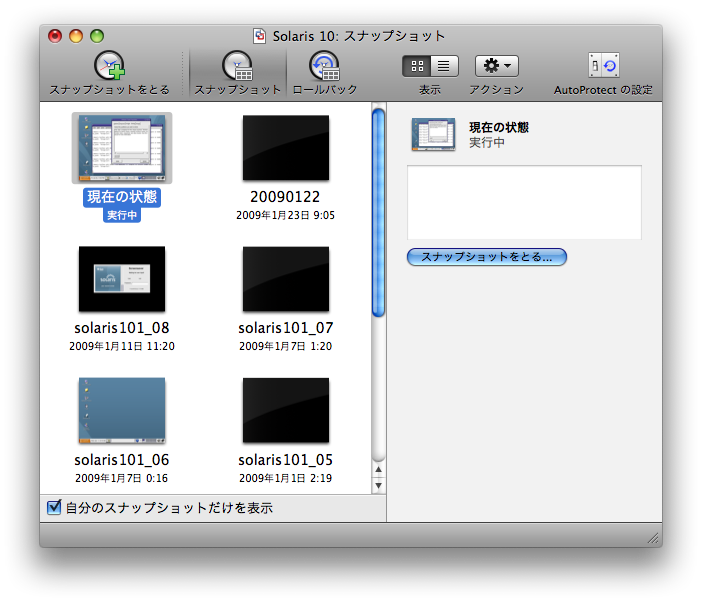Uncheck 自分のスナップショットだけを表示 checkbox
702x602 pixels.
tap(54, 507)
